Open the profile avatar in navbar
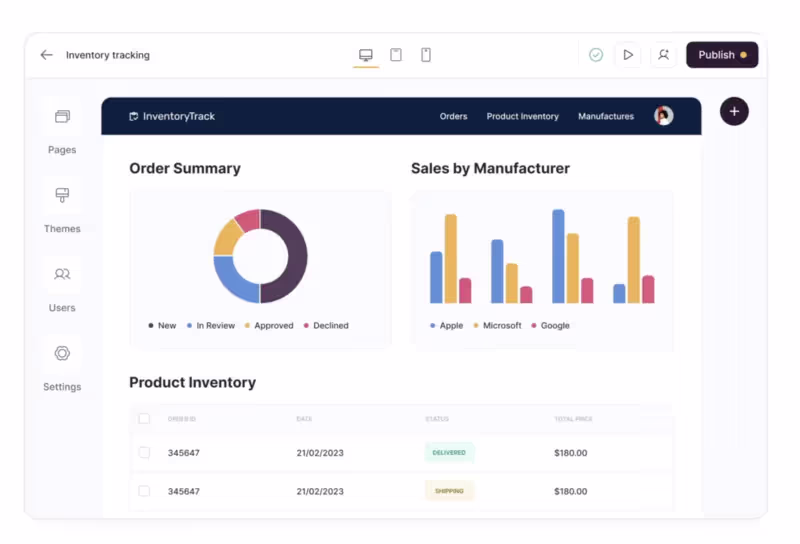Viewport: 800px width, 544px height. point(664,116)
